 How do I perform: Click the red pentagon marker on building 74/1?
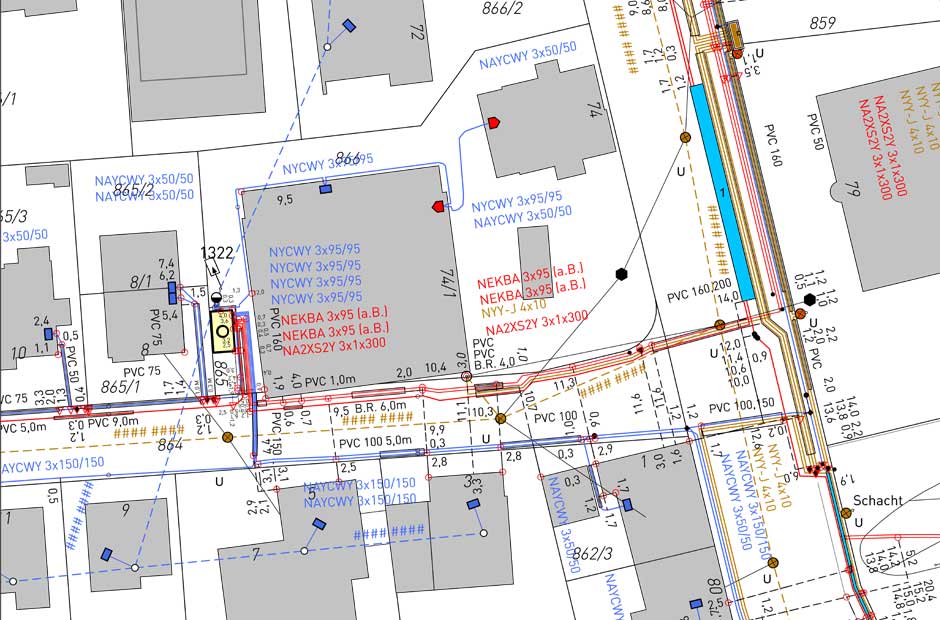click(x=437, y=206)
